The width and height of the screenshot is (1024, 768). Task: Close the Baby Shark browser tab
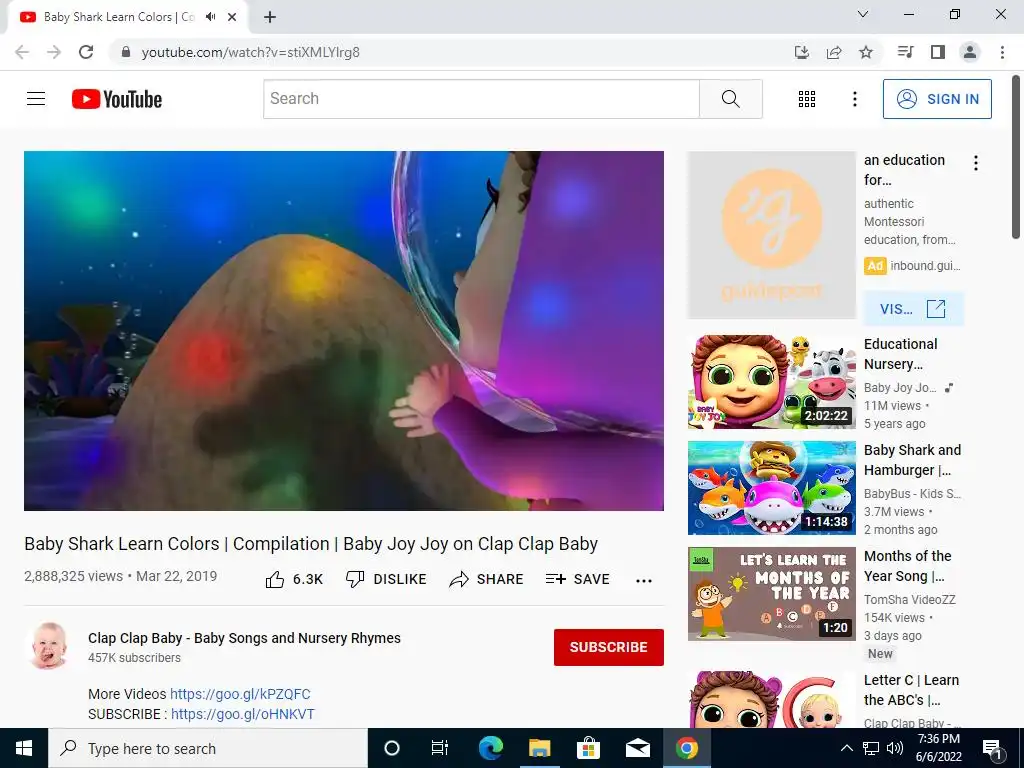click(x=232, y=17)
